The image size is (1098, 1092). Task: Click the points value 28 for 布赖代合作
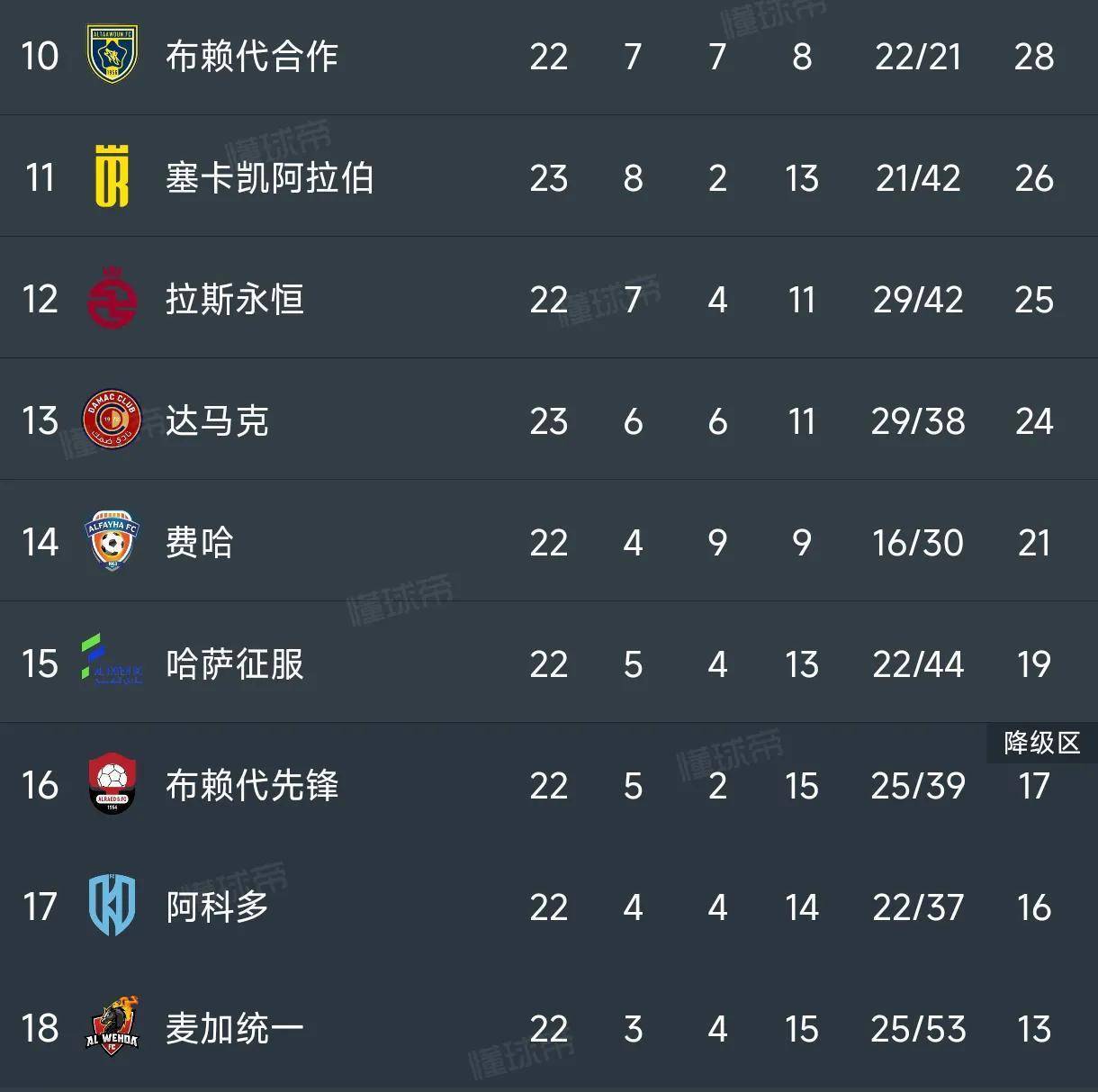(x=1035, y=56)
